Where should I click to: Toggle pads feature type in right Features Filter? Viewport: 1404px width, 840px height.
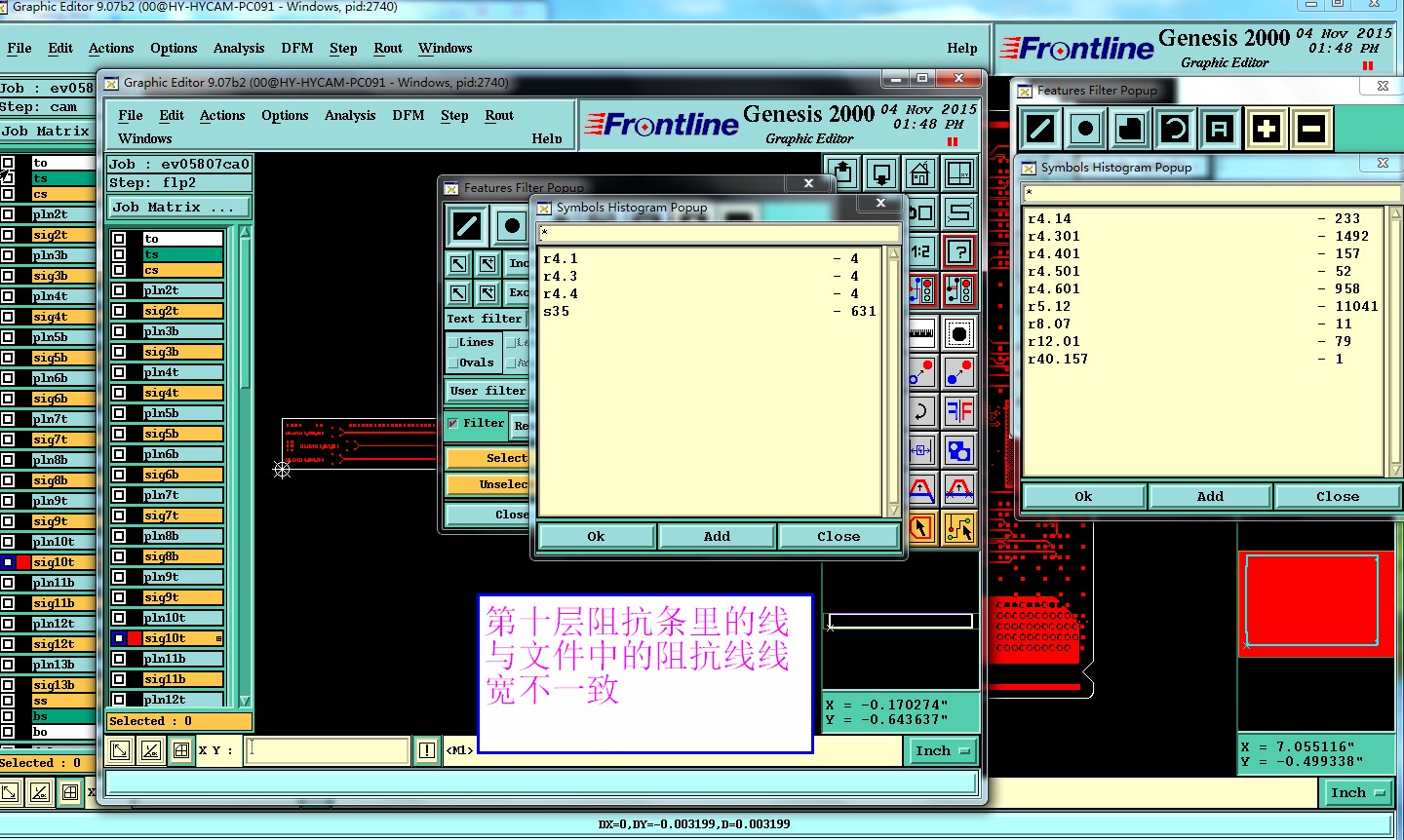1085,129
